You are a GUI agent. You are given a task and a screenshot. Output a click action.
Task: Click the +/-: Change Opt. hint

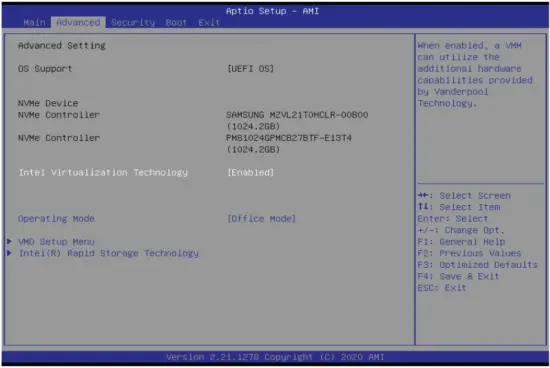click(x=461, y=230)
